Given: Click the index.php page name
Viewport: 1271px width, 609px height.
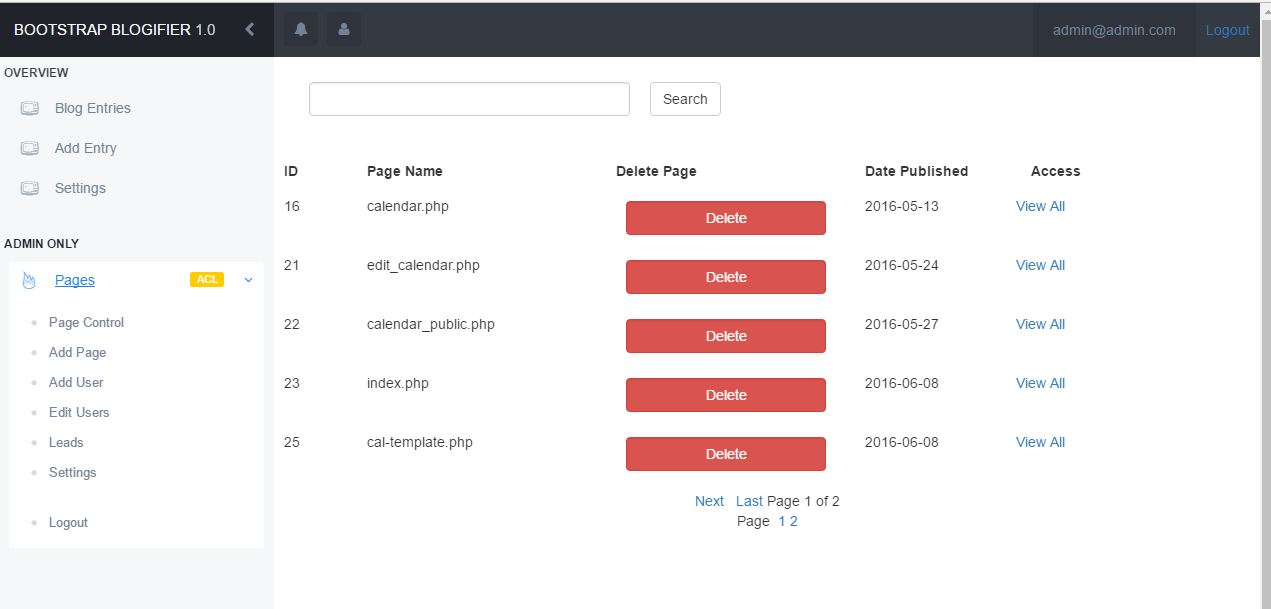Looking at the screenshot, I should (x=398, y=383).
